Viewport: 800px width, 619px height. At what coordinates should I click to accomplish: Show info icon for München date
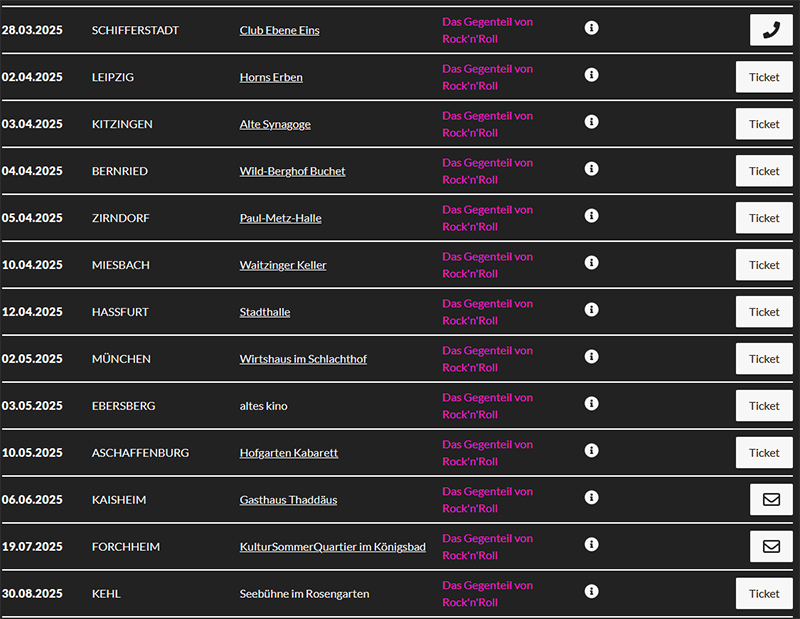(591, 357)
